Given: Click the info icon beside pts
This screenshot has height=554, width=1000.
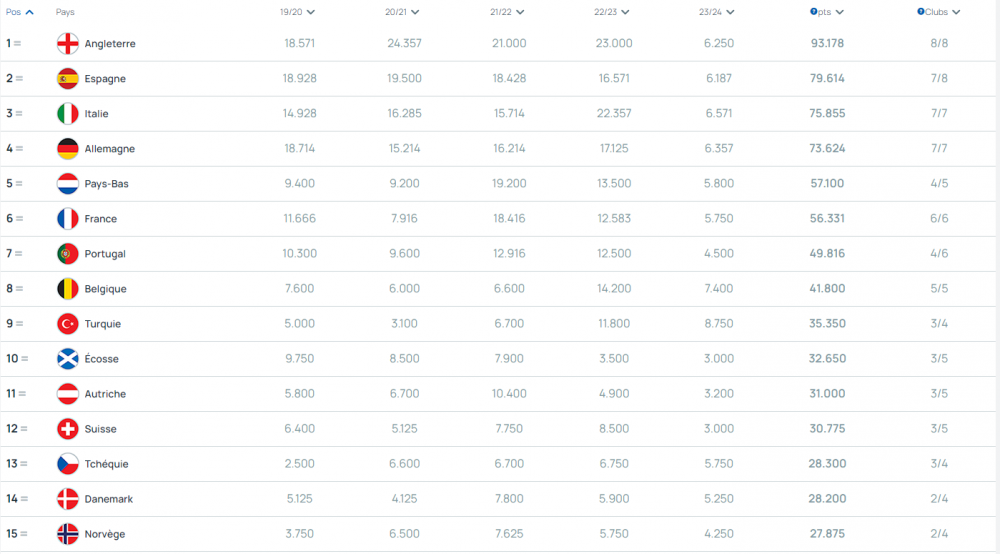Looking at the screenshot, I should coord(813,12).
